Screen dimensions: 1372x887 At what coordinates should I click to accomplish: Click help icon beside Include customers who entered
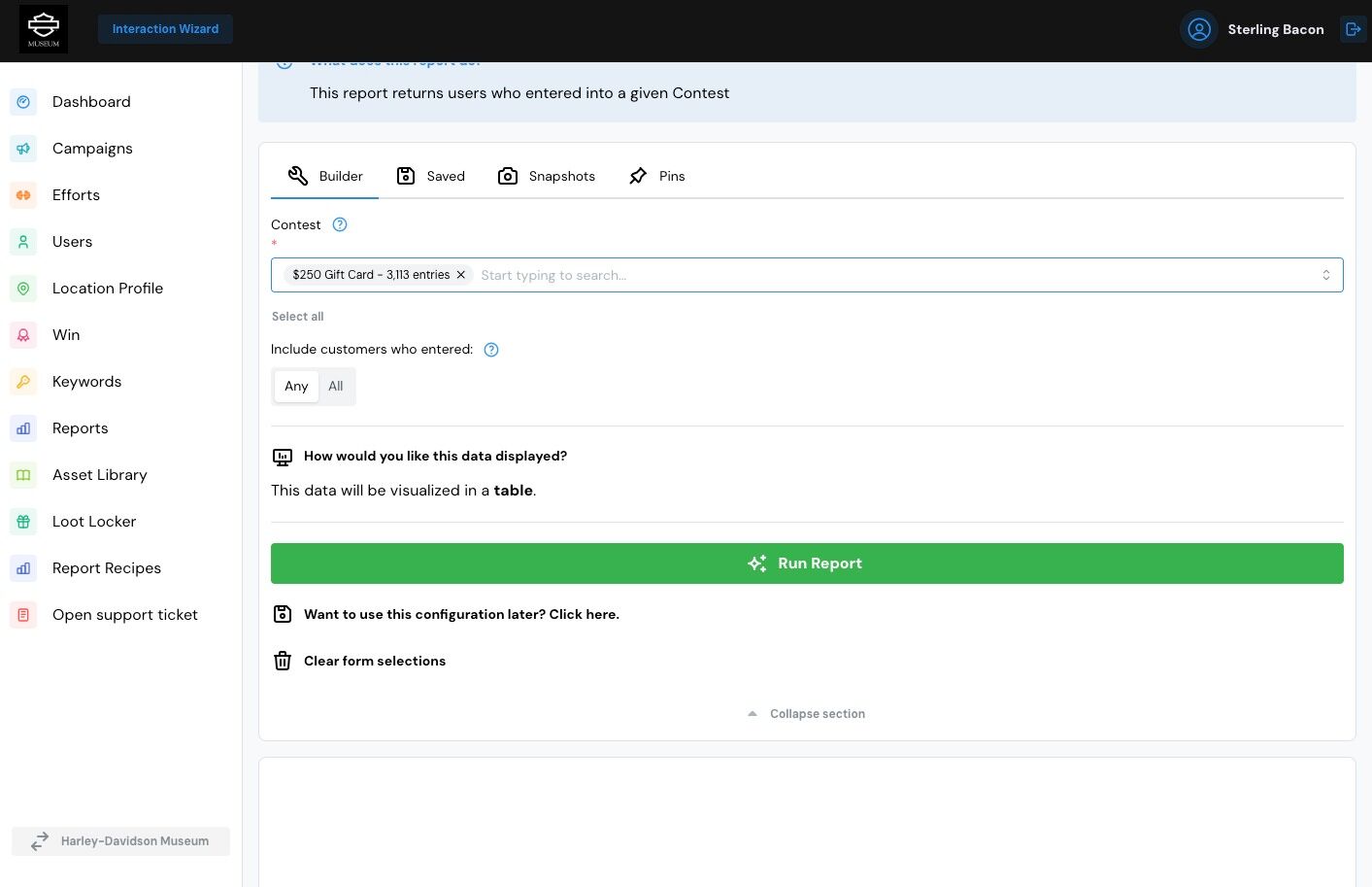[x=491, y=350]
